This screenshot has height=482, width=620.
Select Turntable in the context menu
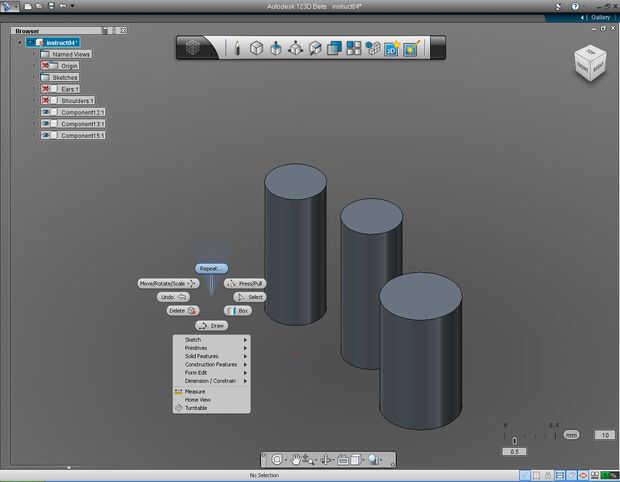coord(197,407)
